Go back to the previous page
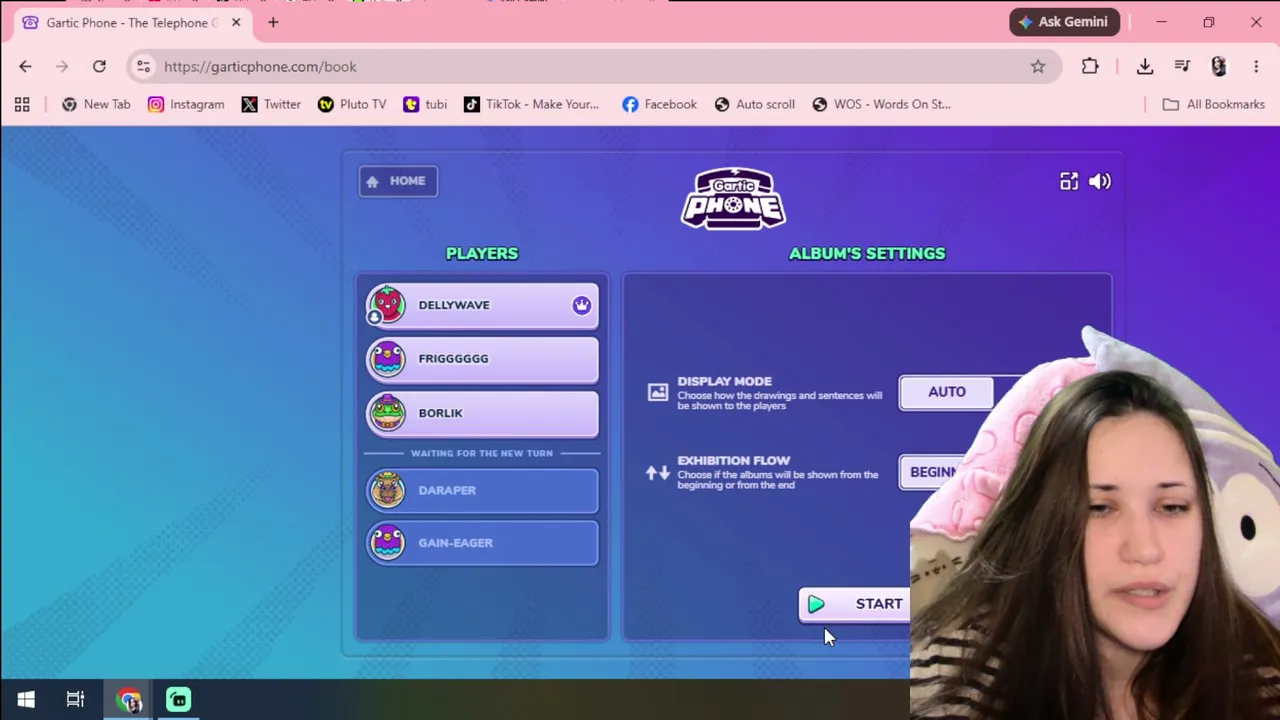The image size is (1280, 720). click(25, 66)
